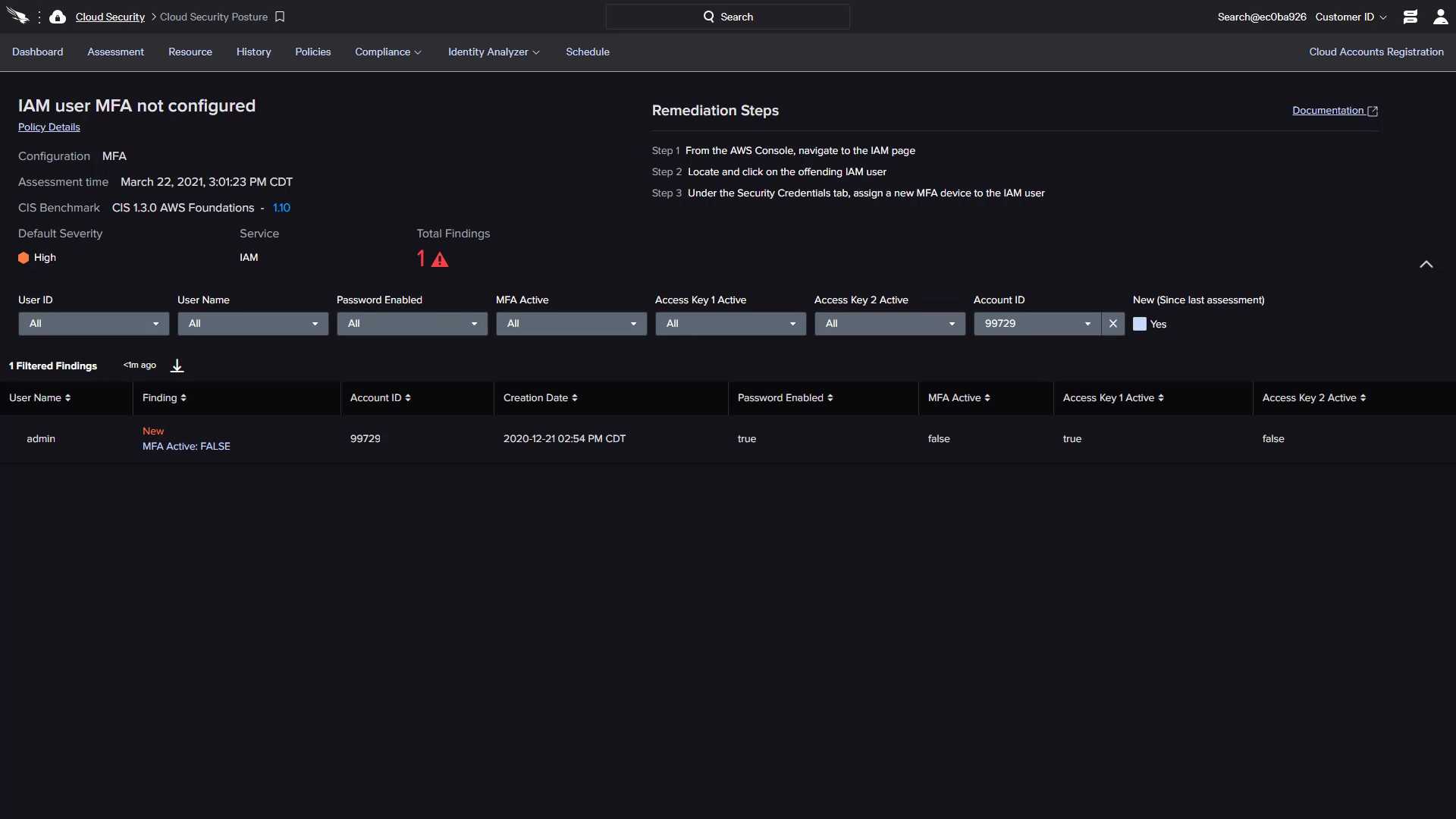Click the MFA Active: FALSE finding text
The width and height of the screenshot is (1456, 819).
tap(187, 447)
